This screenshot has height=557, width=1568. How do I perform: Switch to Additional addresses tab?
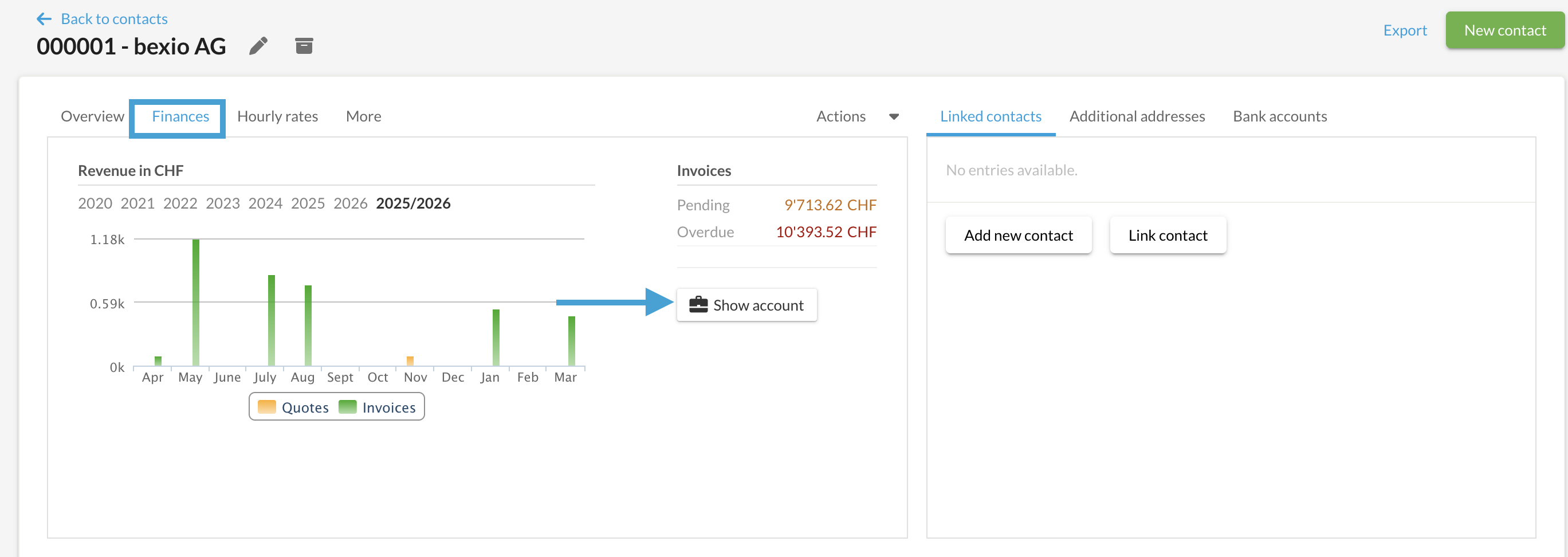(x=1137, y=116)
